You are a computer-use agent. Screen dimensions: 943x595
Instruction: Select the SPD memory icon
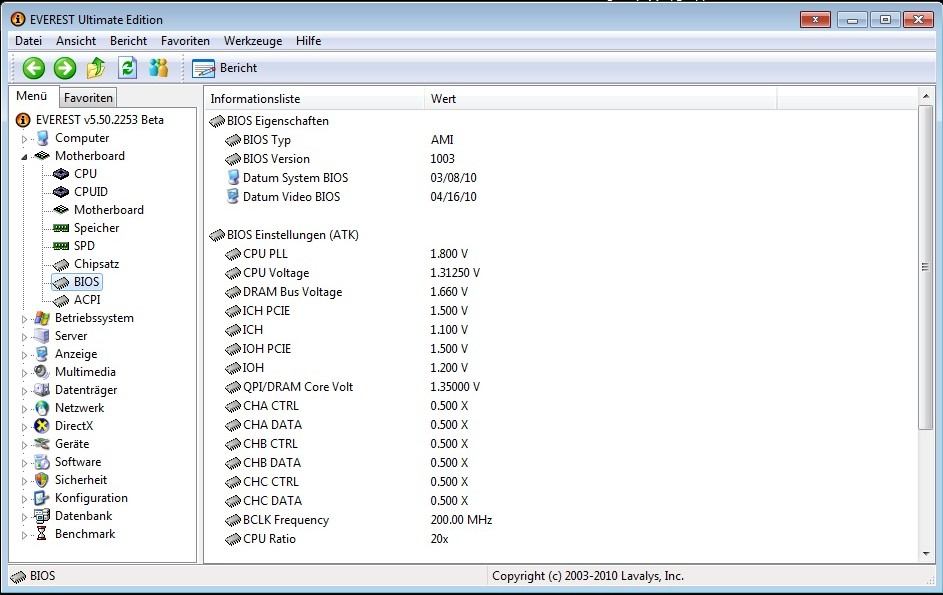(x=61, y=246)
